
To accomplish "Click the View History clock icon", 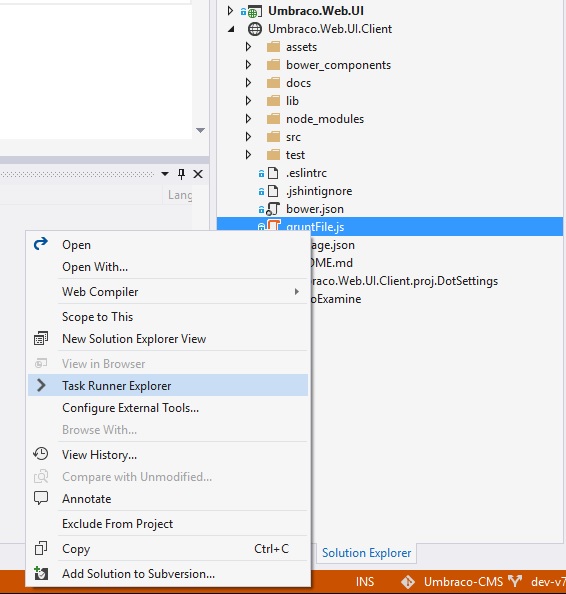I will 41,454.
